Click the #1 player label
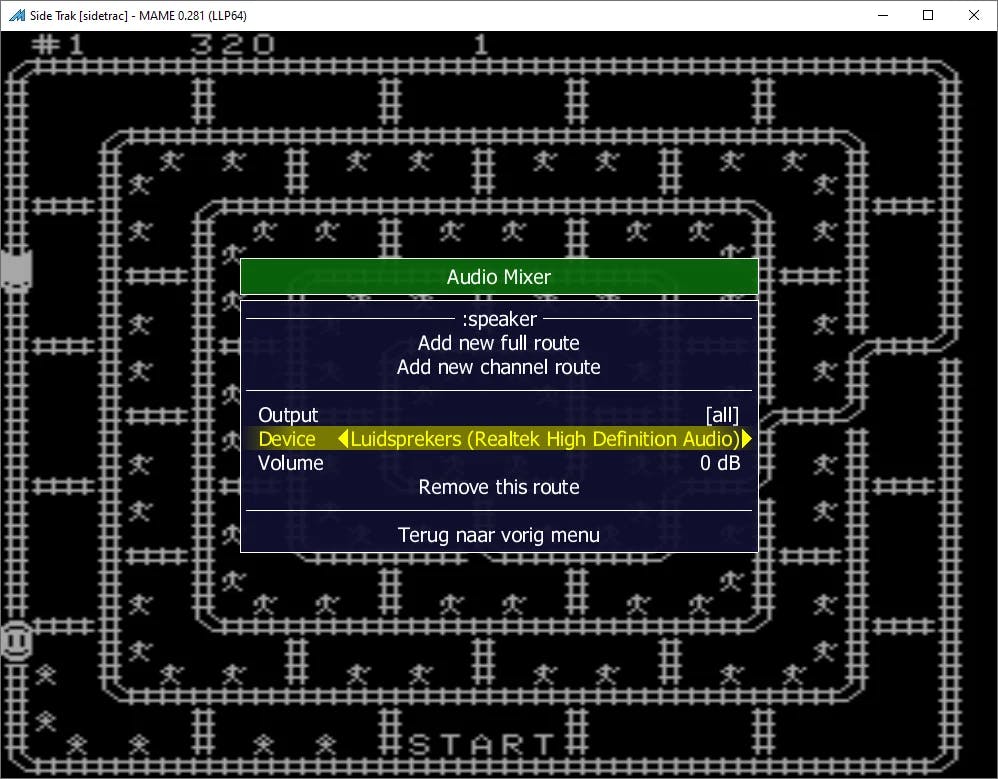The width and height of the screenshot is (998, 779). (x=58, y=45)
